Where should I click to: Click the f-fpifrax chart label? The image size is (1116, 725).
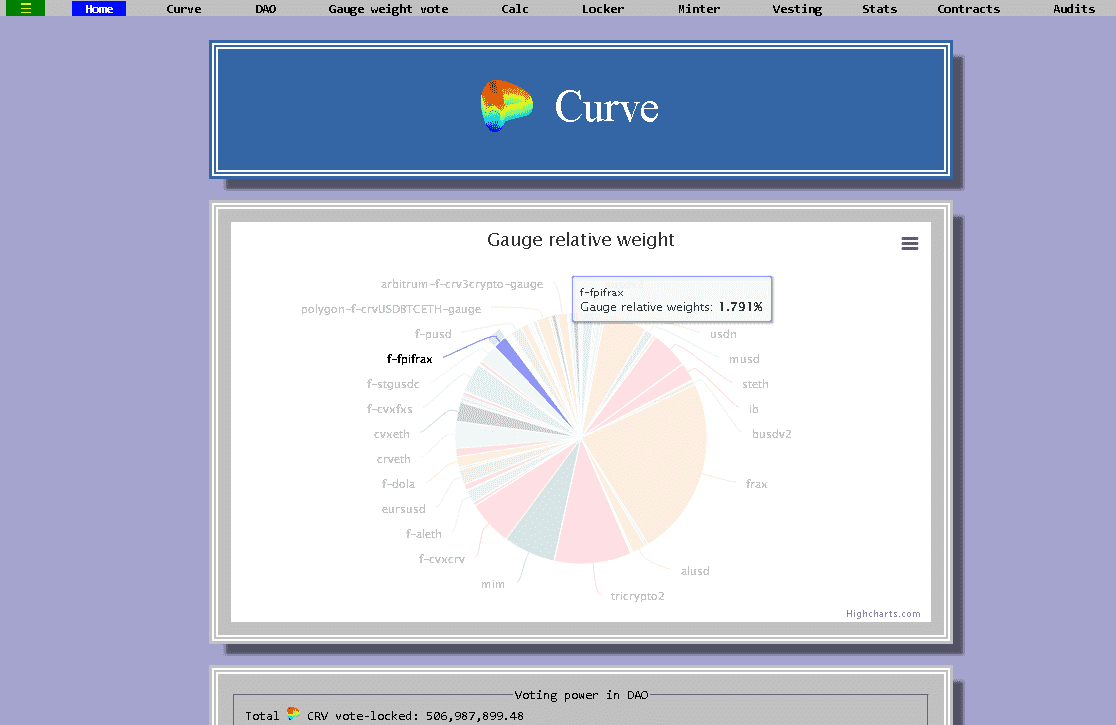click(x=409, y=359)
